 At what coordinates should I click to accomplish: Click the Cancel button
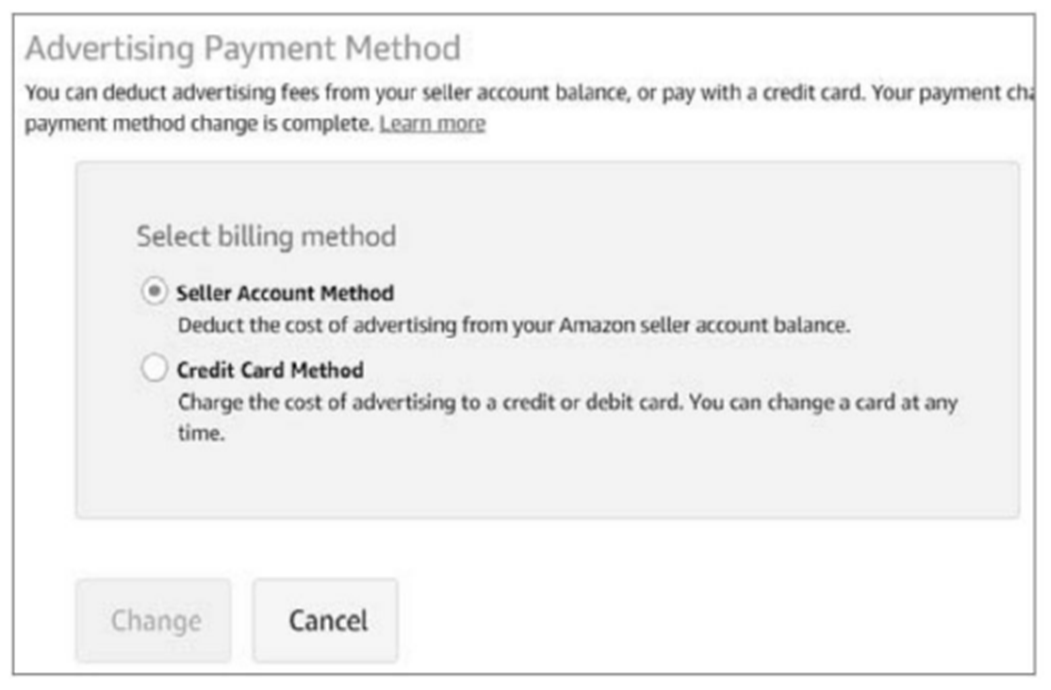pyautogui.click(x=326, y=620)
